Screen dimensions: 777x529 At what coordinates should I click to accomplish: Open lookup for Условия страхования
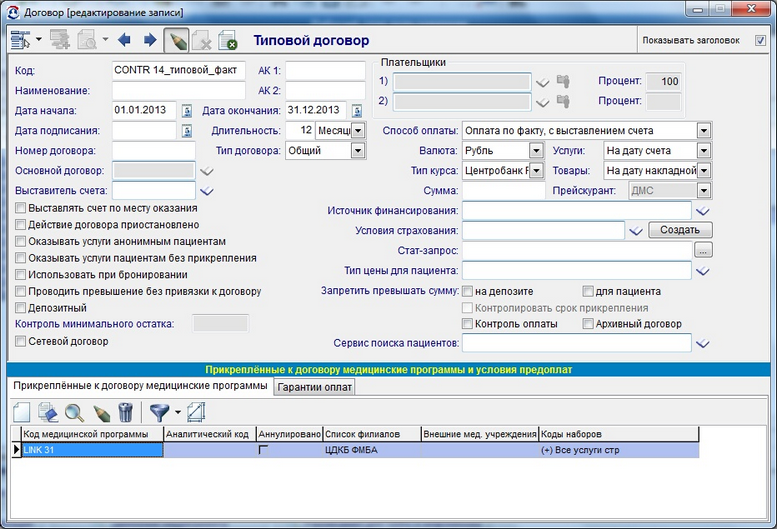[x=636, y=231]
